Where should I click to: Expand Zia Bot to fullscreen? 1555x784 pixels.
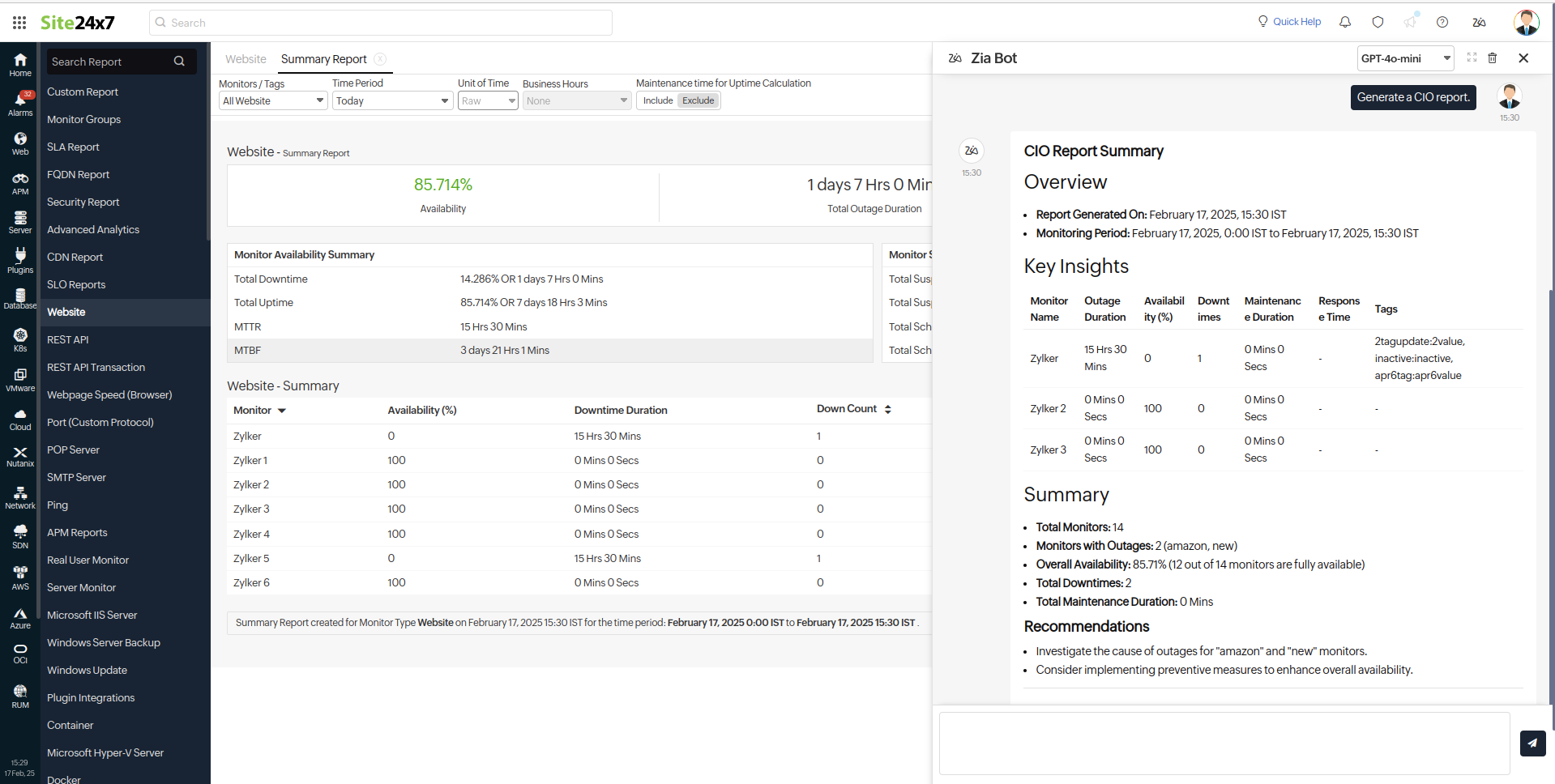click(x=1472, y=58)
